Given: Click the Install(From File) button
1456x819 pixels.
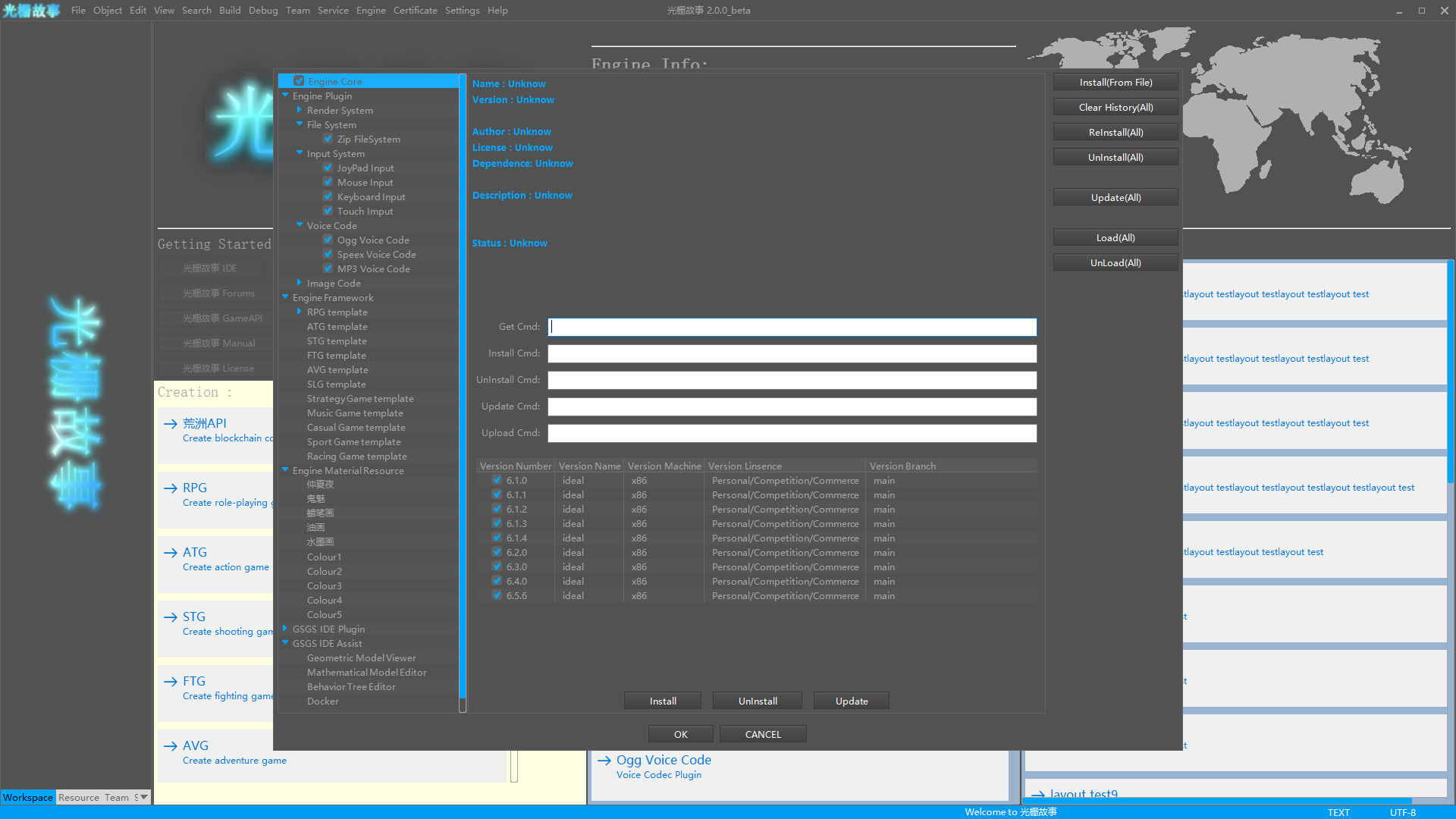Looking at the screenshot, I should 1116,82.
